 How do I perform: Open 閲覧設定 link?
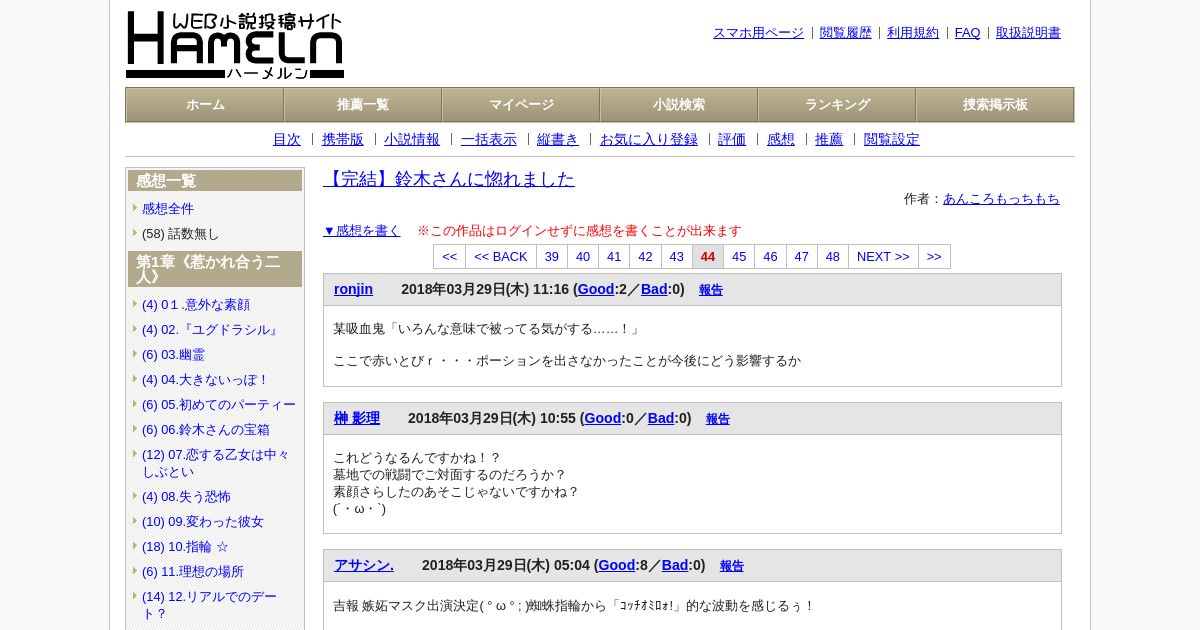pyautogui.click(x=892, y=140)
